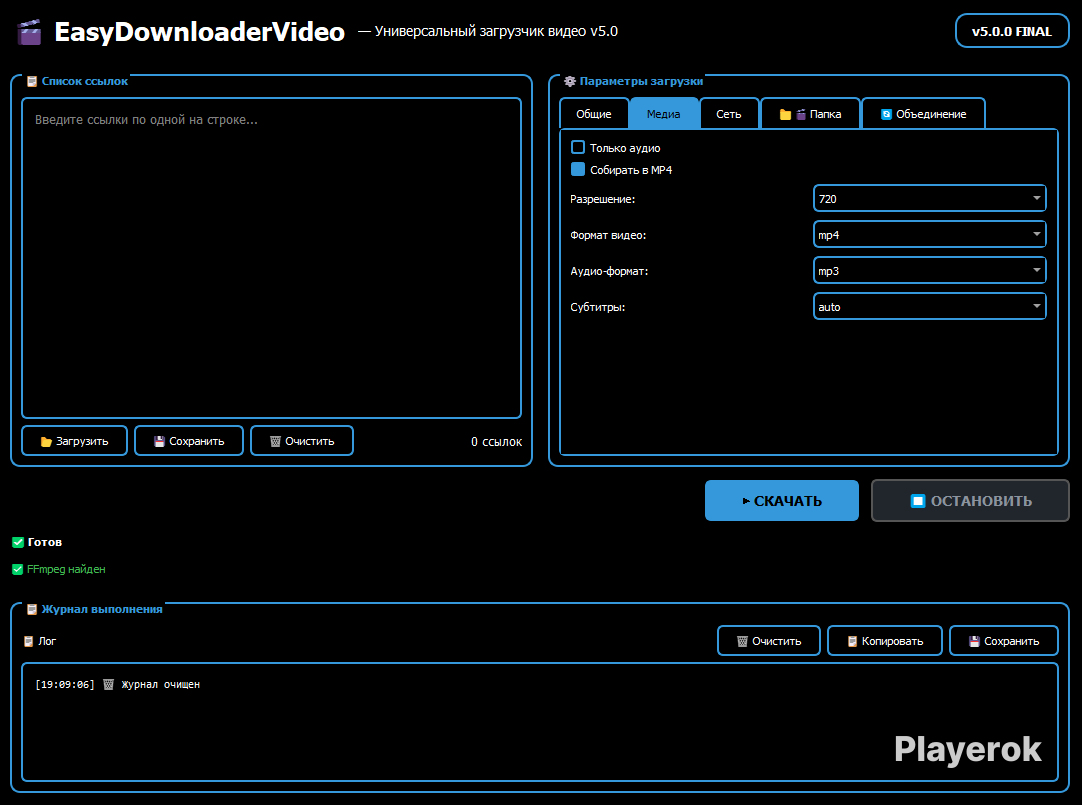
Task: Click the ОСТАНОВИТЬ button
Action: click(970, 500)
